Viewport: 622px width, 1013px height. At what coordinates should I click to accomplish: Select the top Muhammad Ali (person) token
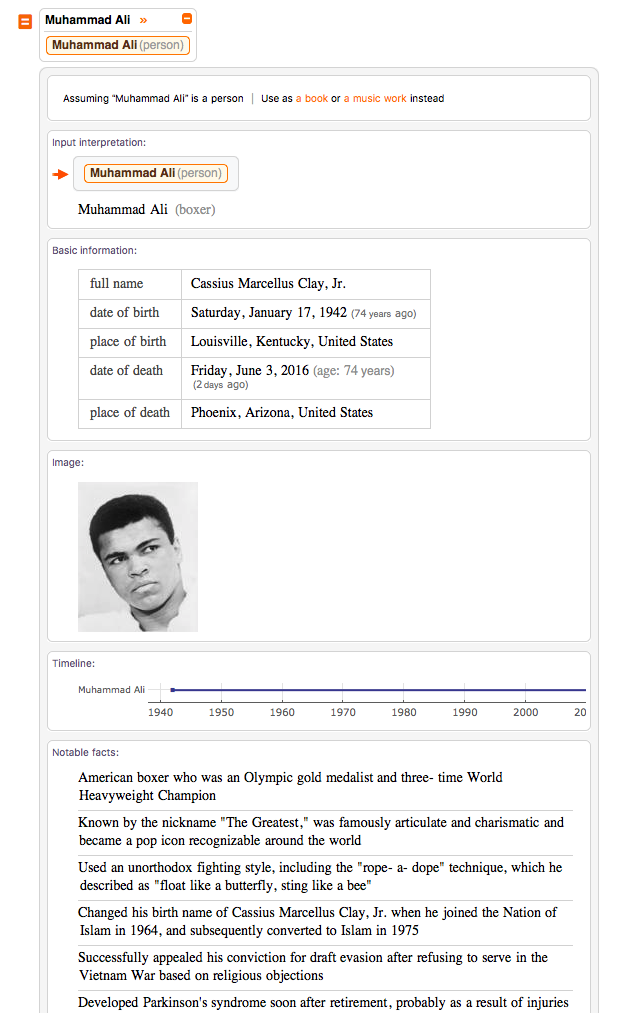(118, 45)
